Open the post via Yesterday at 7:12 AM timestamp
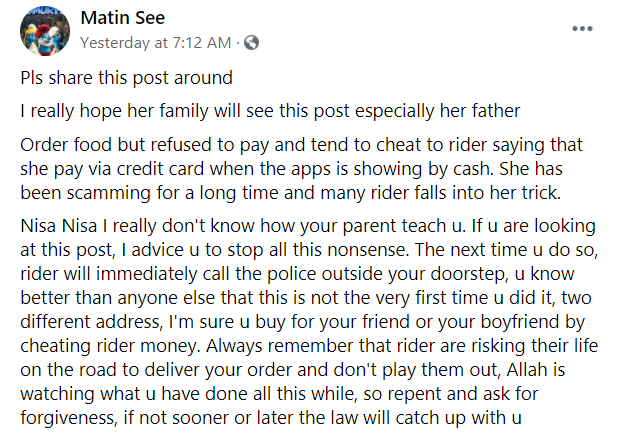Screen dimensions: 632x438 point(156,43)
